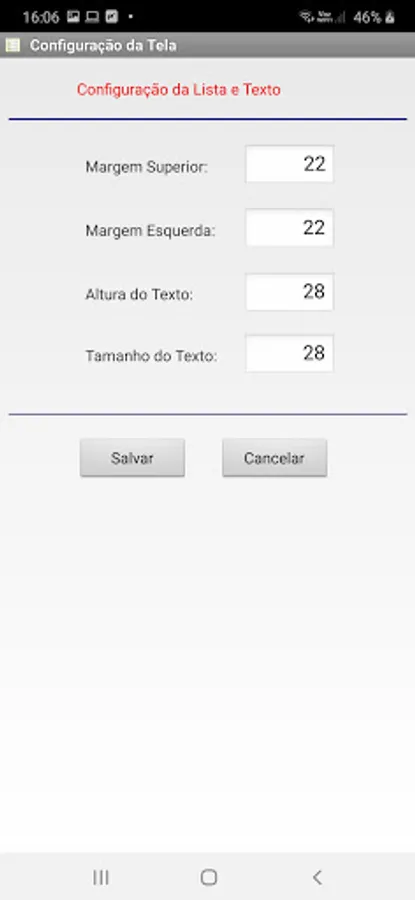Edit the Altura do Texto value
This screenshot has width=415, height=900.
click(x=289, y=292)
